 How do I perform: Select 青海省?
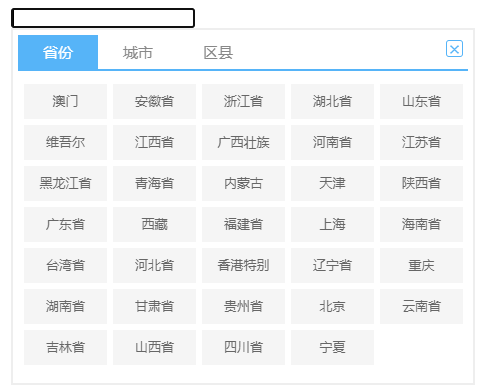(154, 183)
